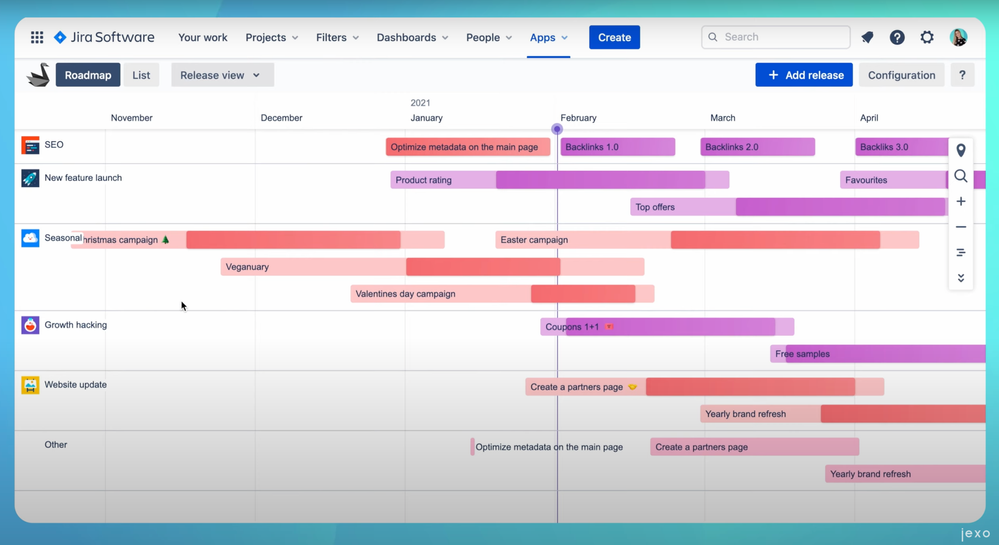999x545 pixels.
Task: Open the help question mark icon
Action: coord(897,38)
